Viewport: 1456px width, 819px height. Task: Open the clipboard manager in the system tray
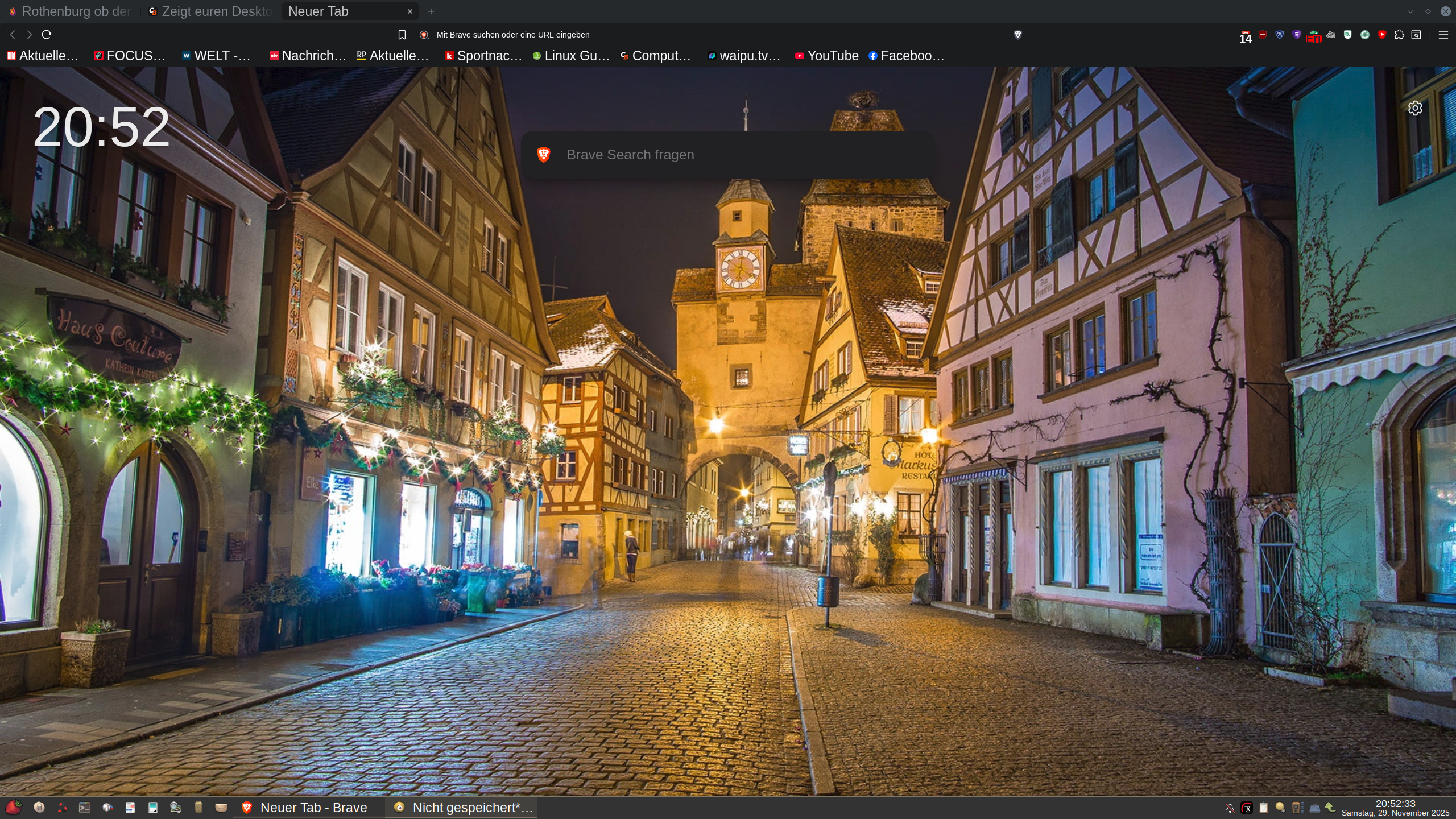pos(1264,808)
